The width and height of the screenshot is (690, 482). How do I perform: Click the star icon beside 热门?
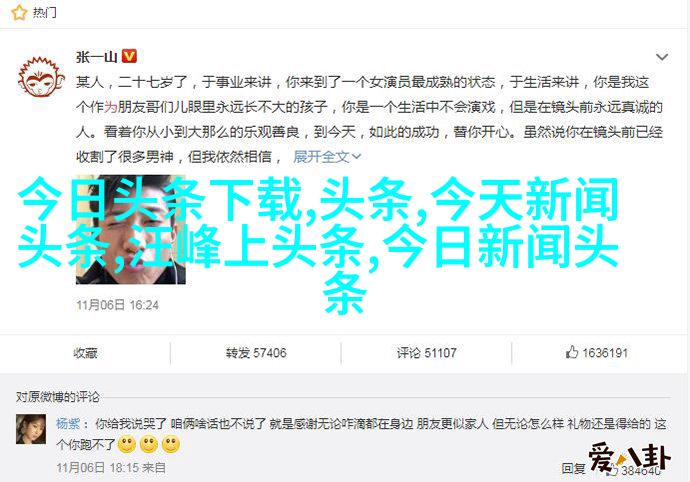pos(19,12)
